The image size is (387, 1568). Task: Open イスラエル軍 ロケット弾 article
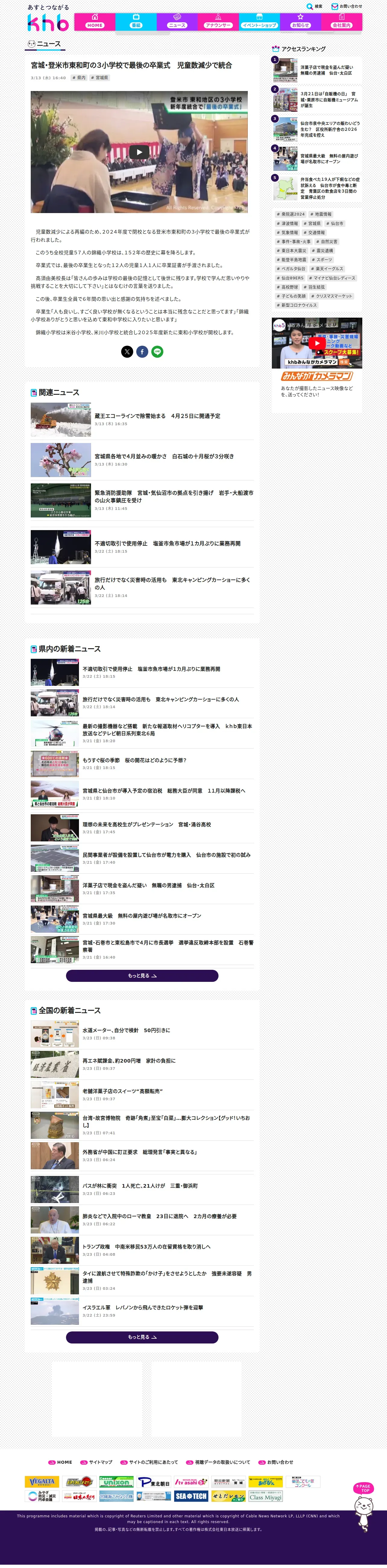[x=142, y=1311]
